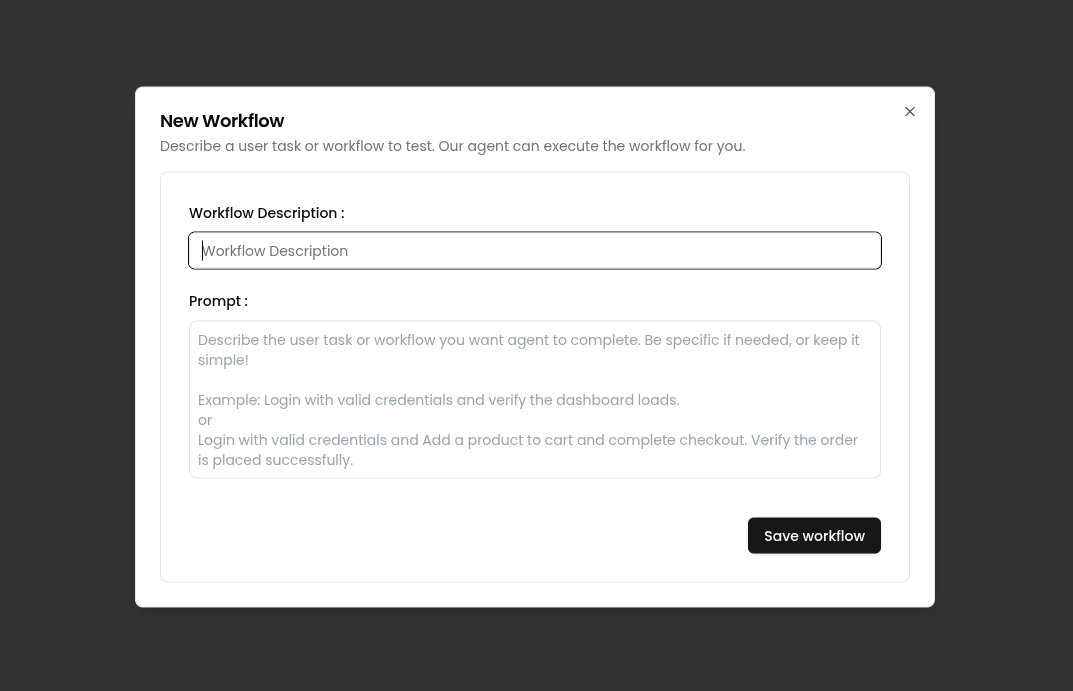Click the white dialog card background
Viewport: 1073px width, 691px height.
coord(535,590)
